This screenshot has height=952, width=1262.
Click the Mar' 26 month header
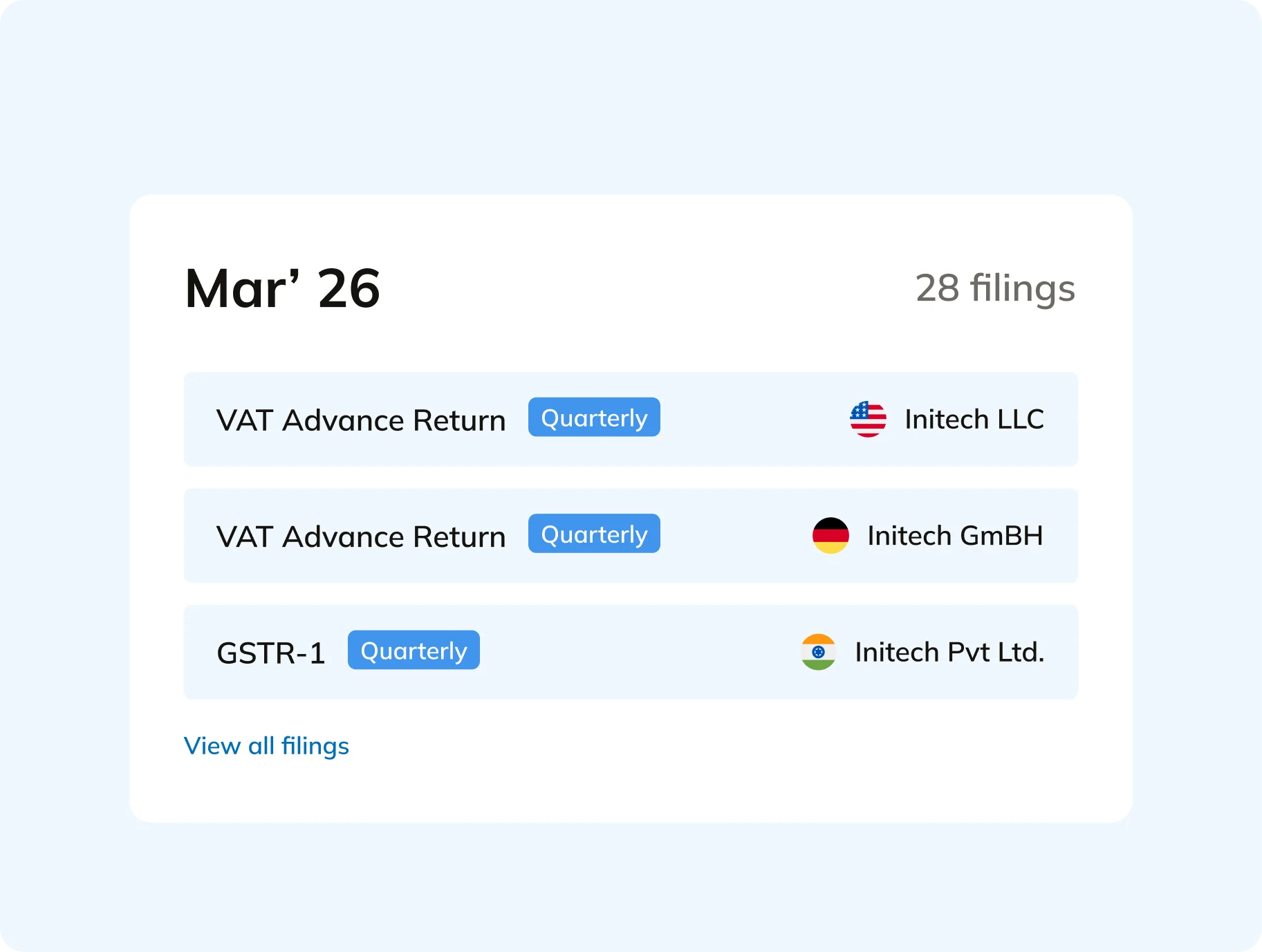pos(281,288)
